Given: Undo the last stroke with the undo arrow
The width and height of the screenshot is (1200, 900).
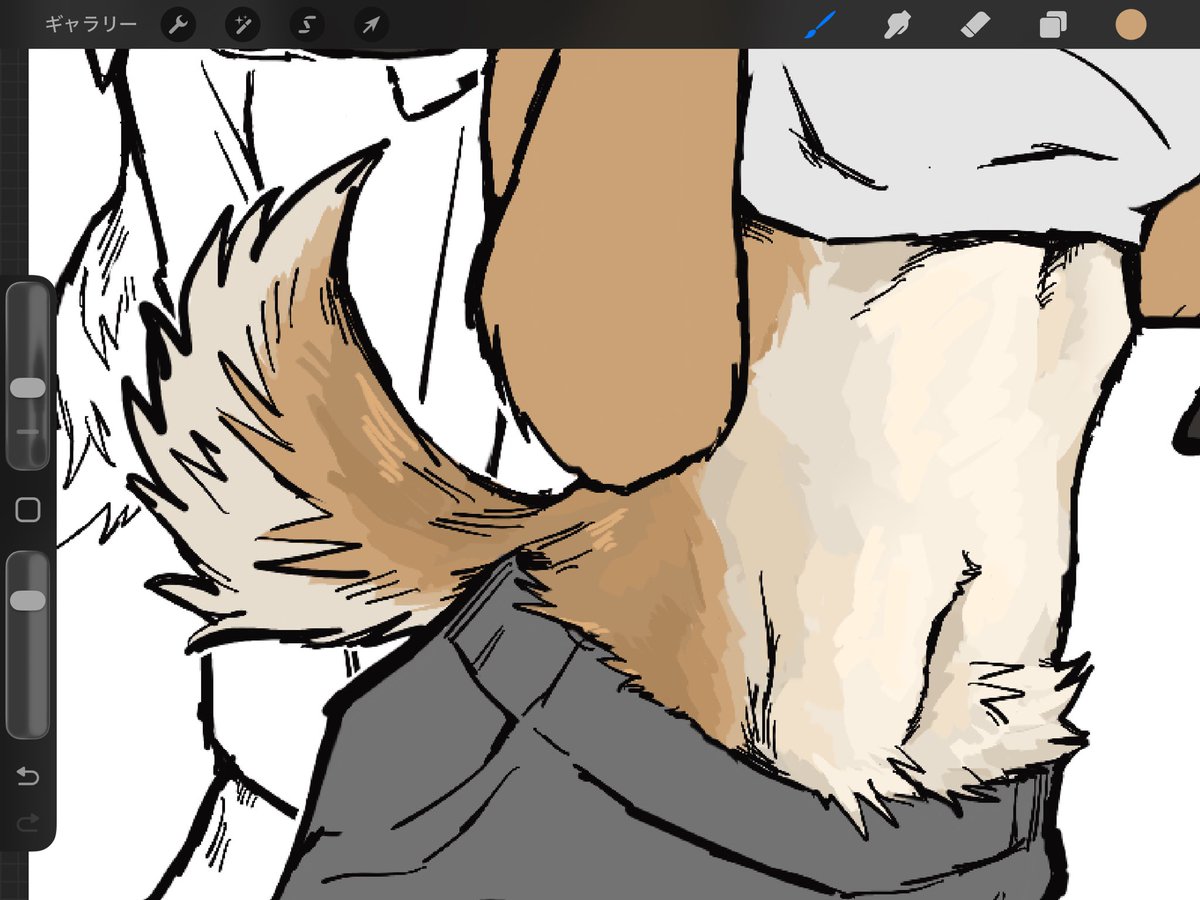Looking at the screenshot, I should click(28, 776).
